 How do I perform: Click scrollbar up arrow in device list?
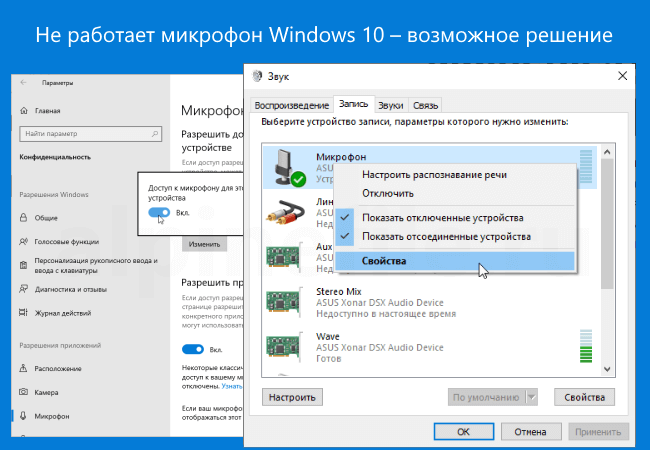(x=607, y=152)
